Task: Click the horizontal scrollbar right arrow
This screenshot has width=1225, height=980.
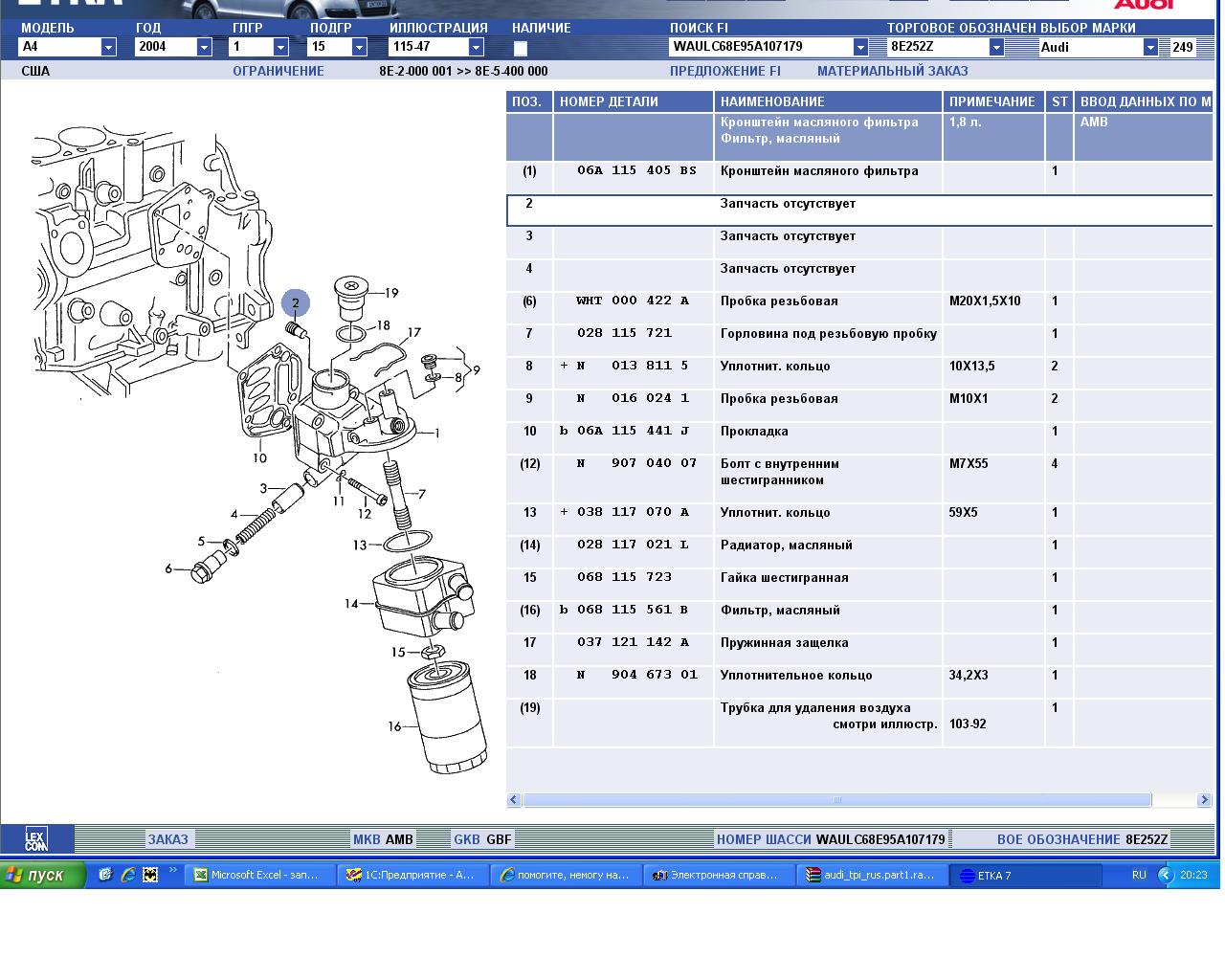Action: [x=1204, y=800]
